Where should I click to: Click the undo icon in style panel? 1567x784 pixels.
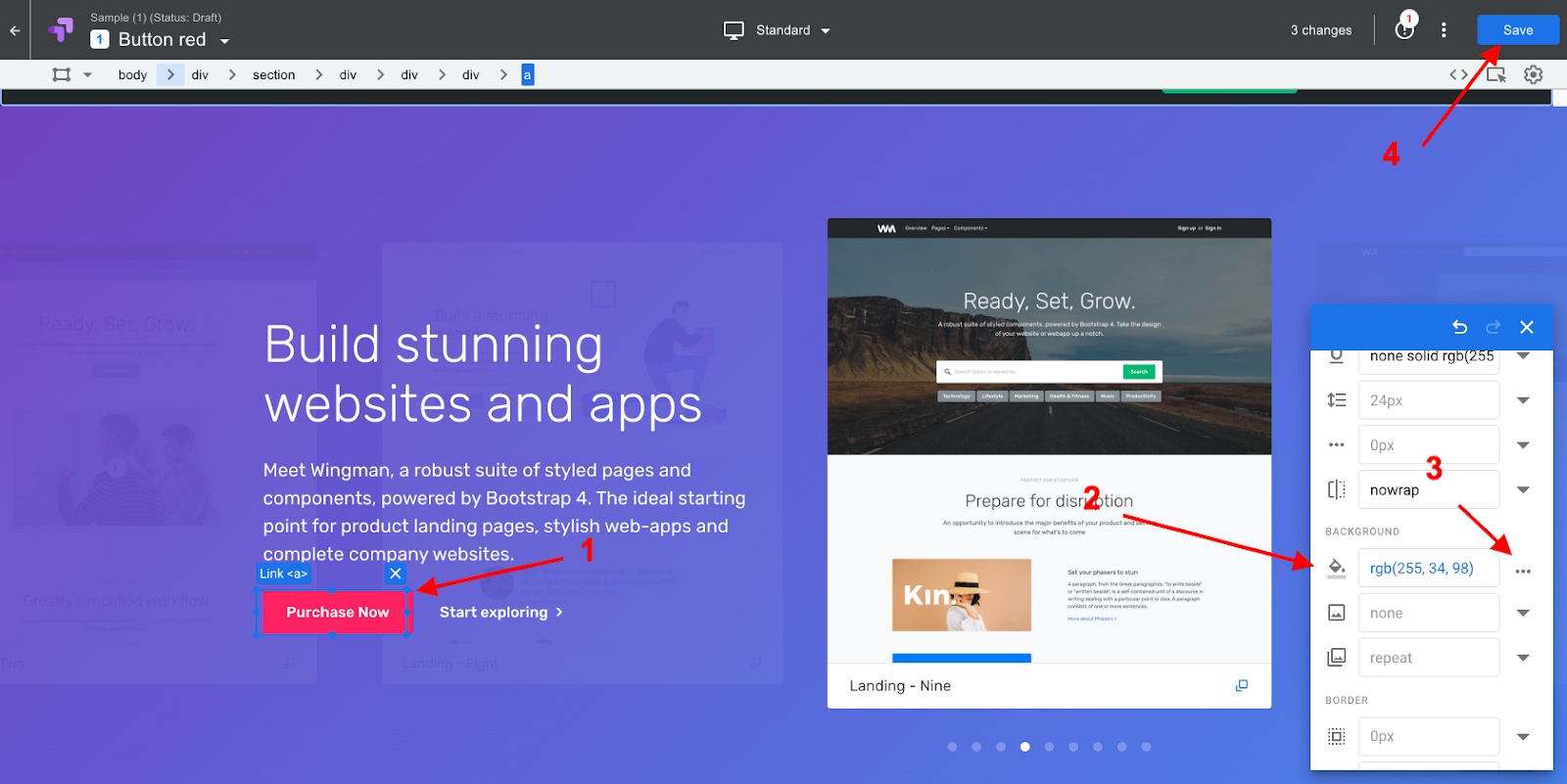[x=1459, y=327]
